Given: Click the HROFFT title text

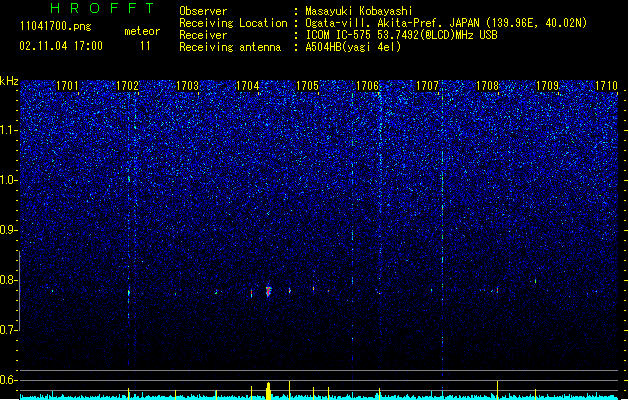Looking at the screenshot, I should 103,8.
